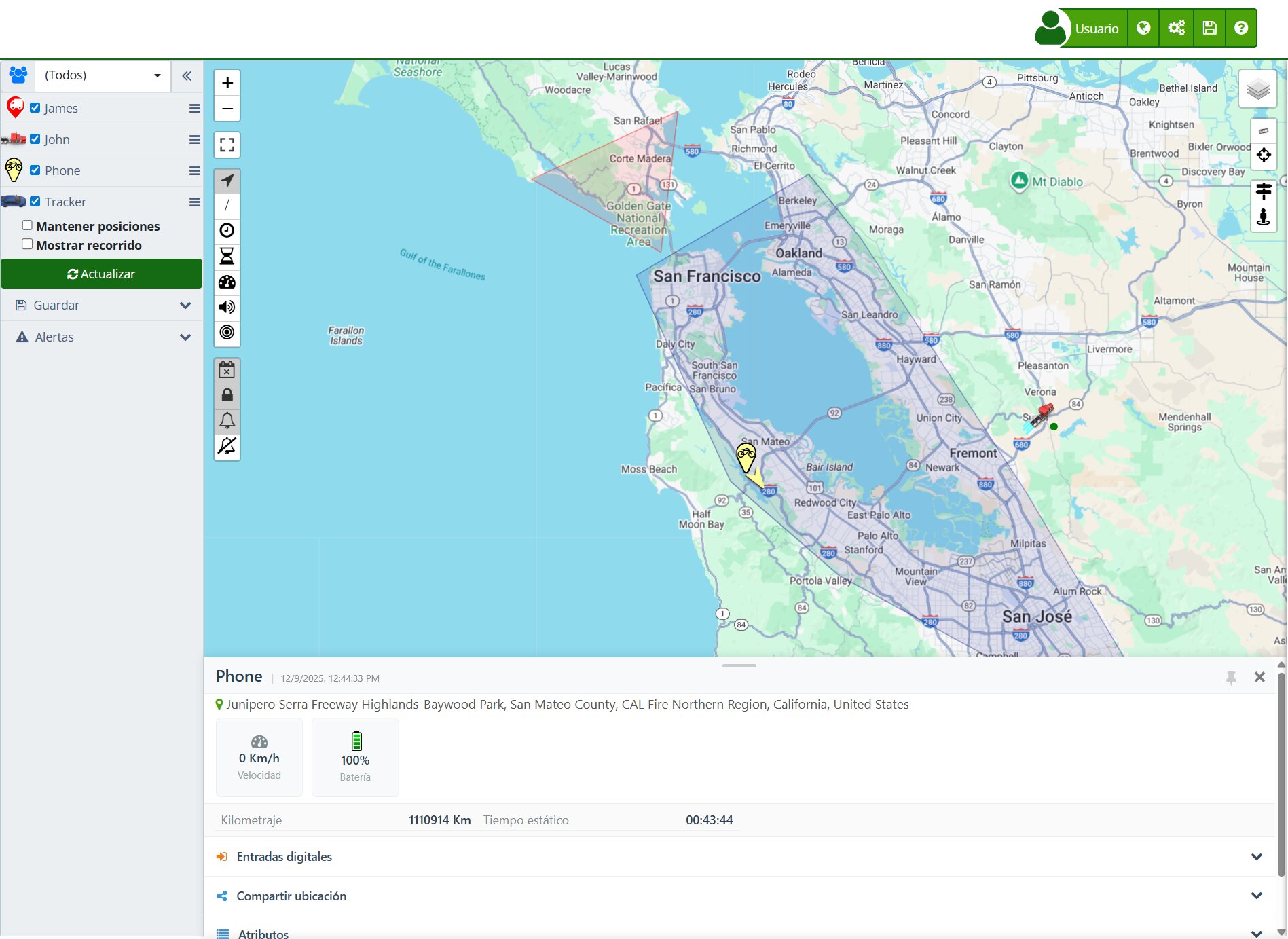Screen dimensions: 1288x939
Task: Pin the Phone details panel
Action: click(x=1231, y=677)
